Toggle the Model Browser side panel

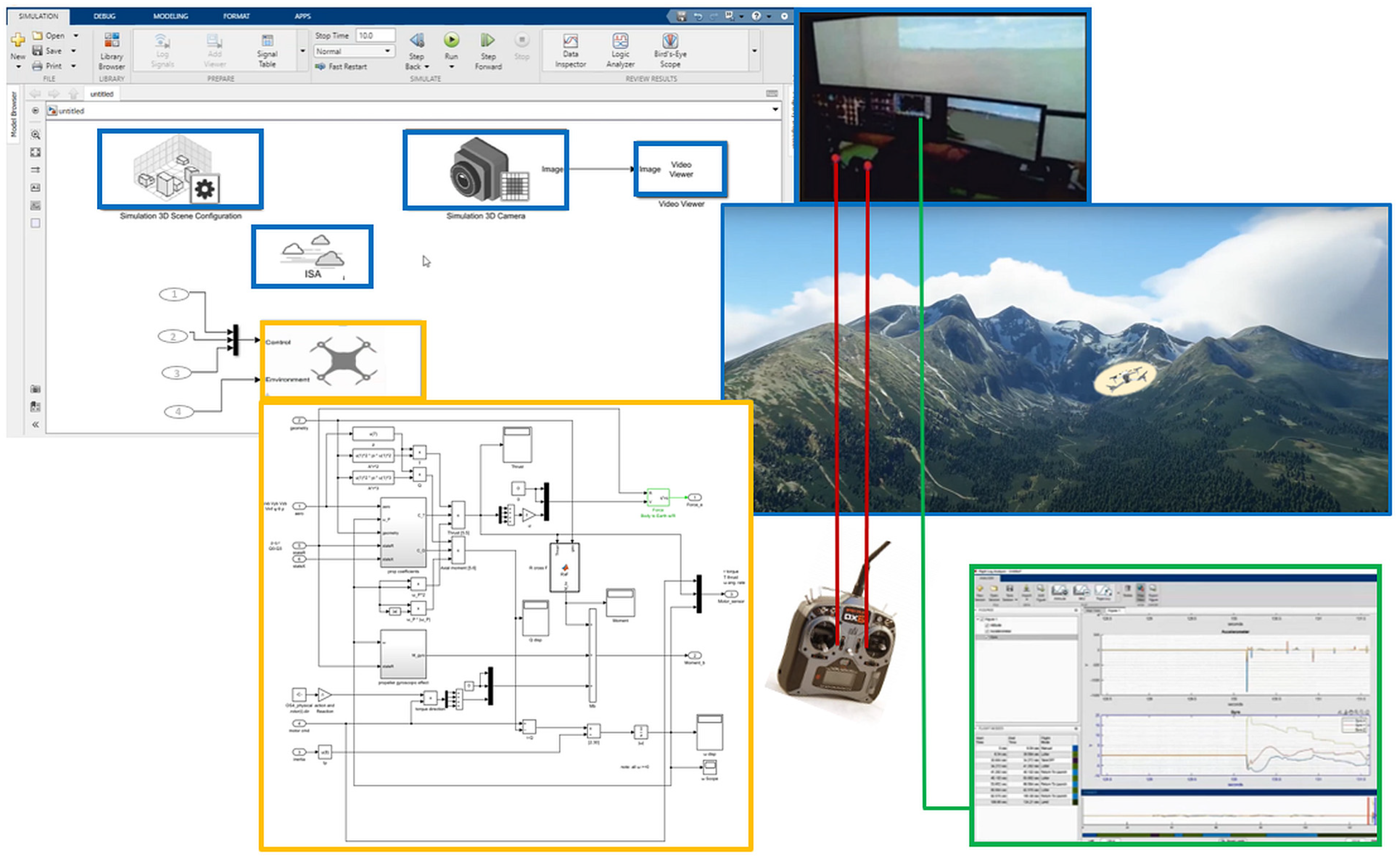(14, 115)
